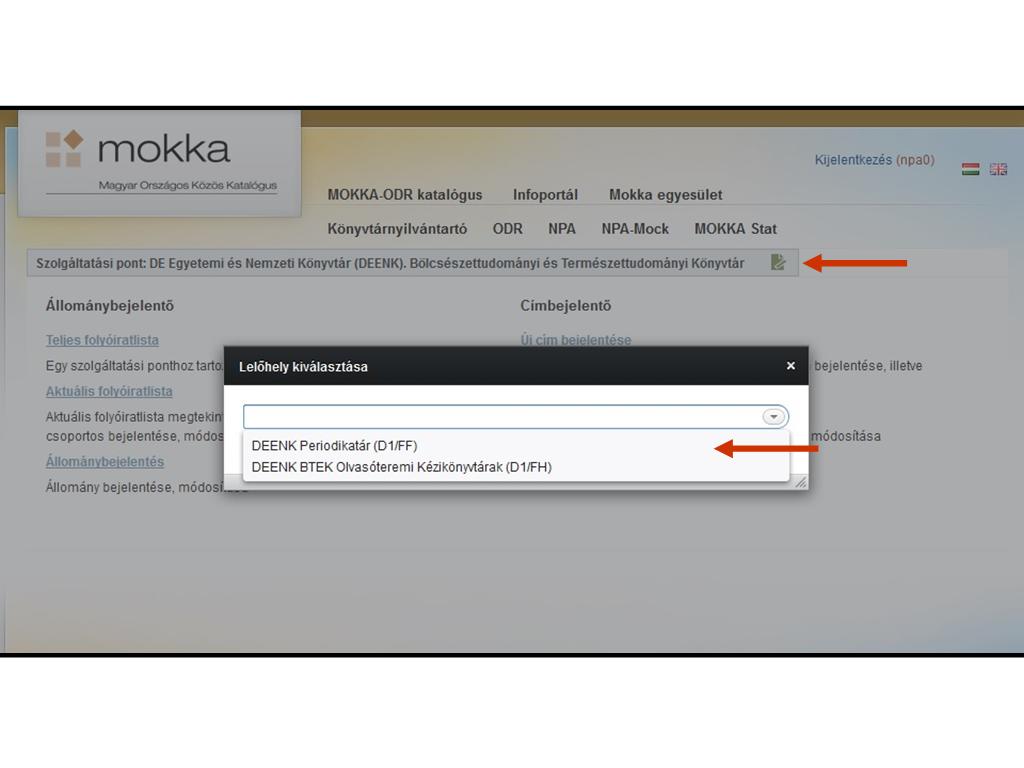Open the Teljes folyóiratlista link

click(x=102, y=340)
